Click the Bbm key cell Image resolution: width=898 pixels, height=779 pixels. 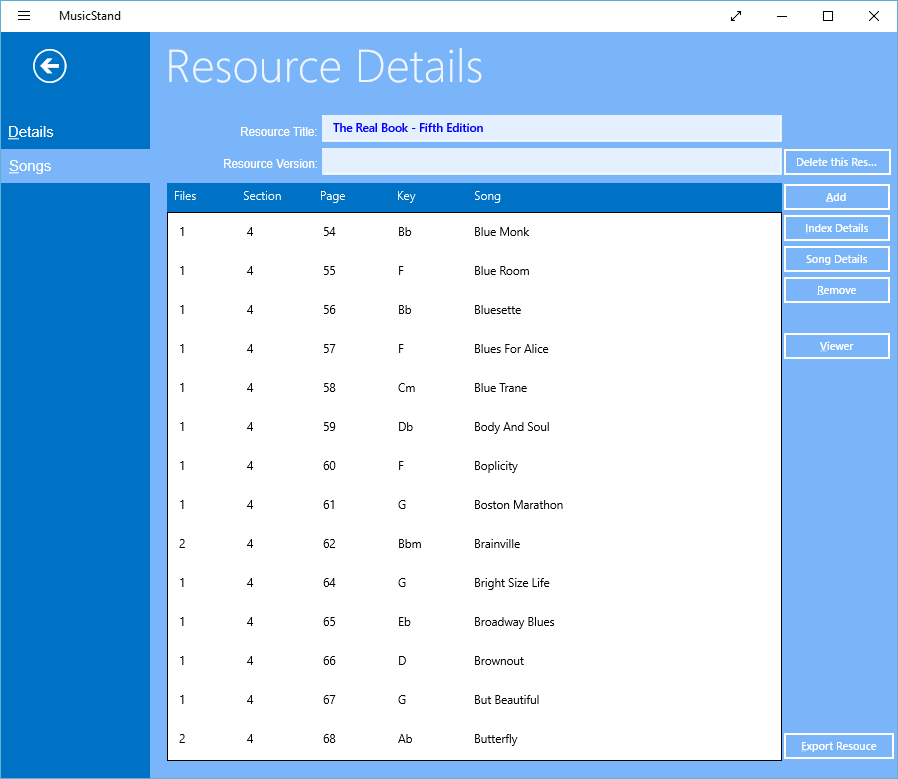click(x=409, y=544)
